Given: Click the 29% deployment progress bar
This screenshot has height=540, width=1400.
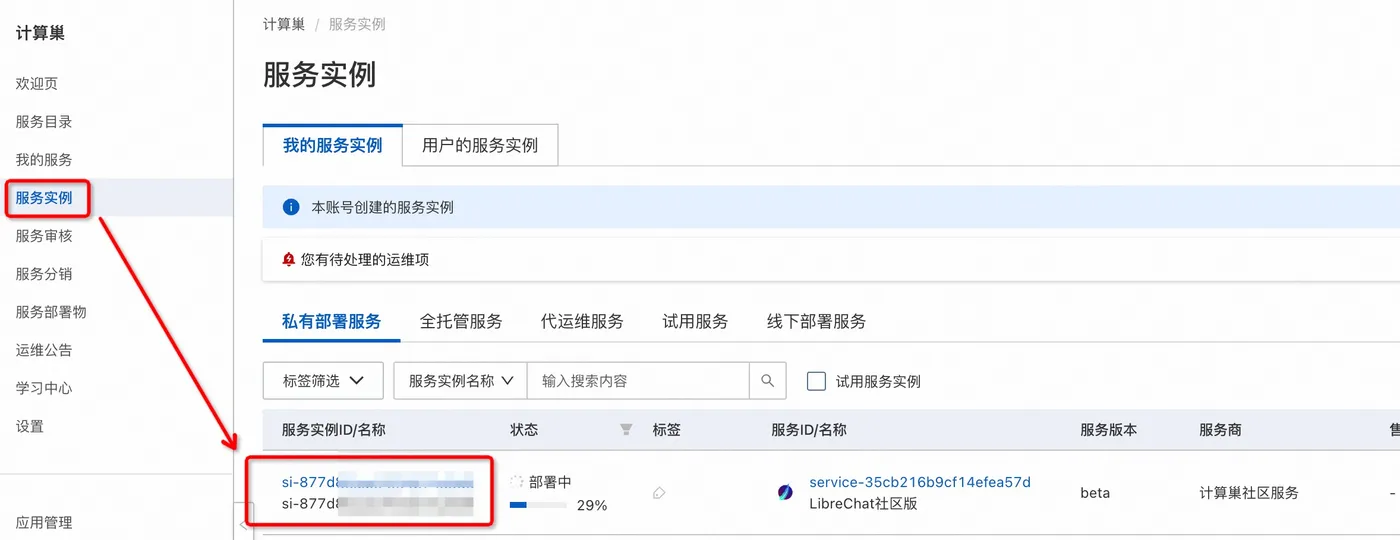Looking at the screenshot, I should click(538, 505).
